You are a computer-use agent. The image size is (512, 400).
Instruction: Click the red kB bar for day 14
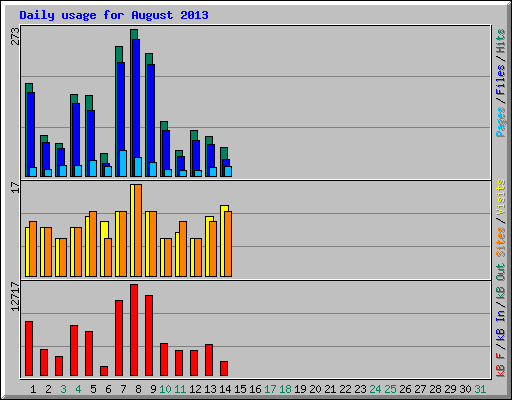[x=224, y=369]
